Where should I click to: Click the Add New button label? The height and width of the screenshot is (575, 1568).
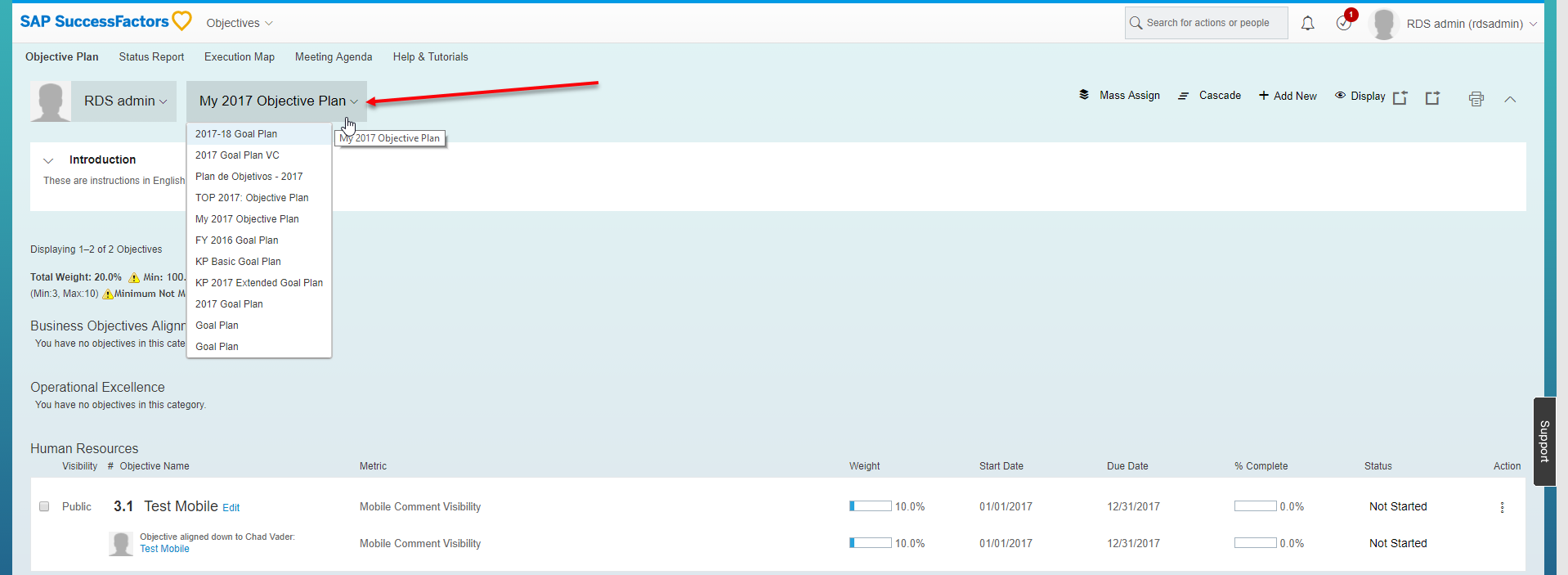[x=1295, y=96]
